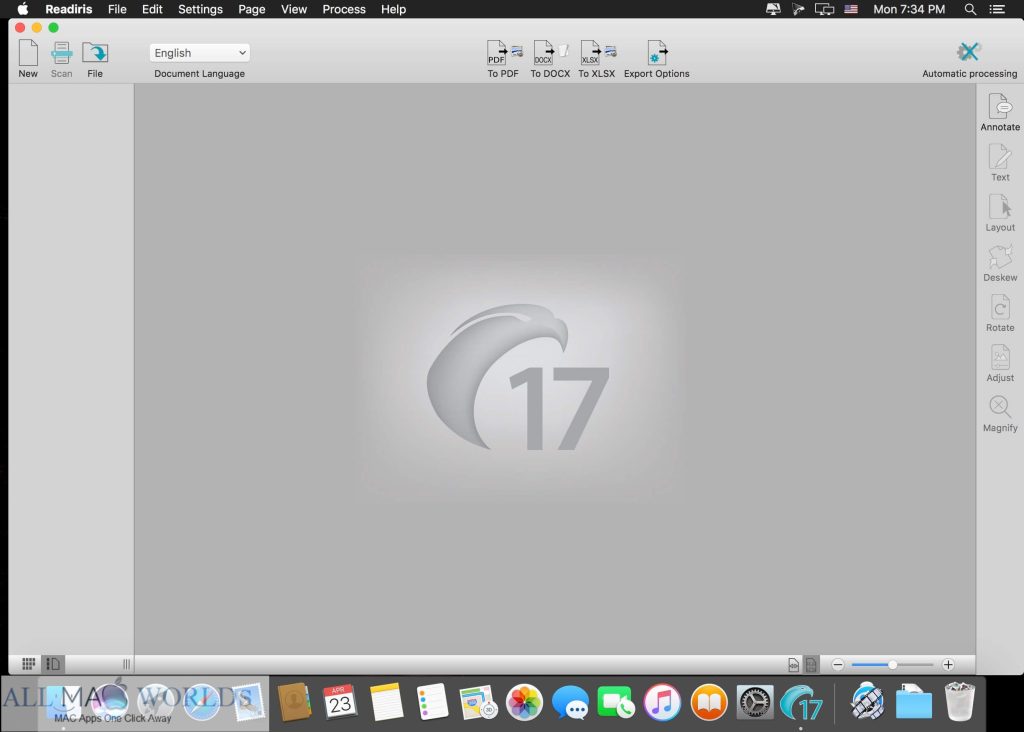Open Export Options

click(x=656, y=59)
